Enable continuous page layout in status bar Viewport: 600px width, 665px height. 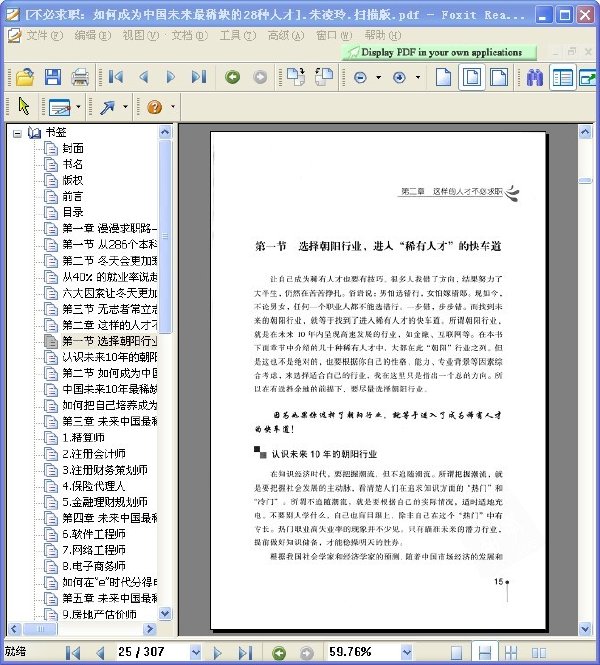(x=485, y=653)
